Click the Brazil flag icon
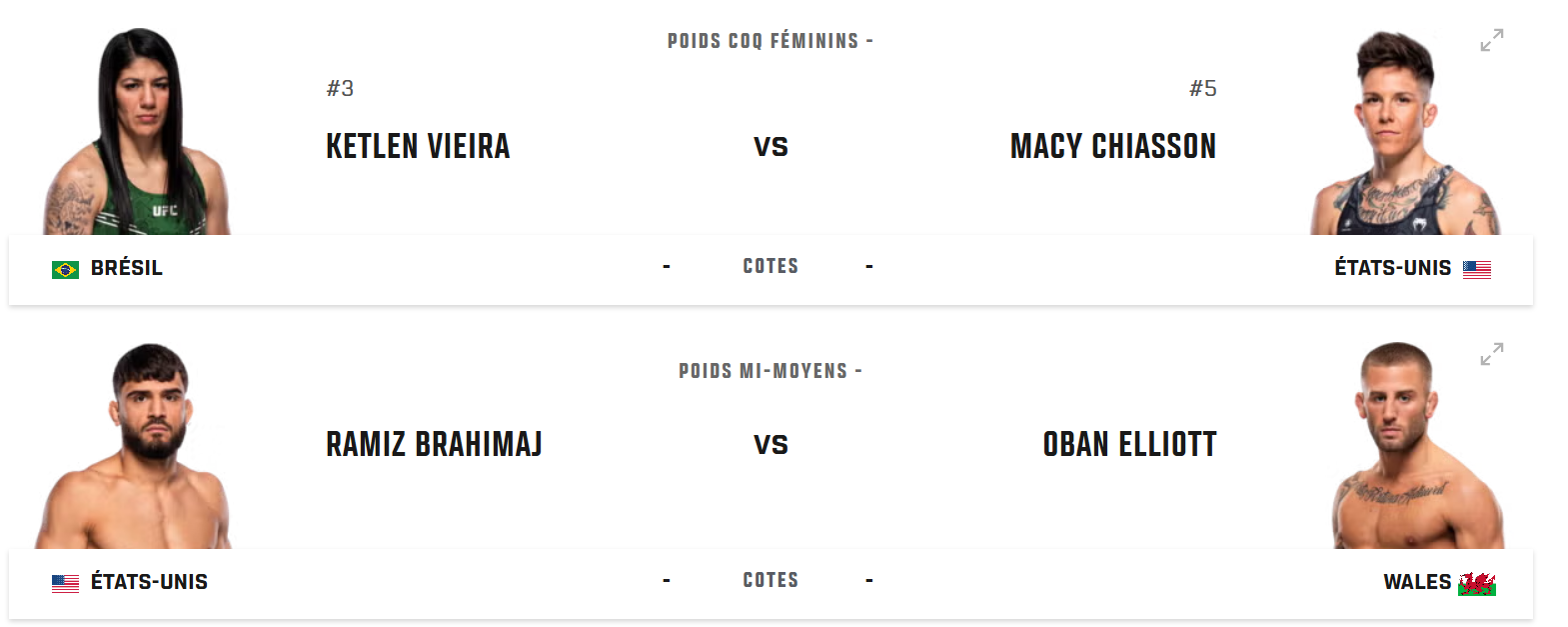 tap(65, 269)
